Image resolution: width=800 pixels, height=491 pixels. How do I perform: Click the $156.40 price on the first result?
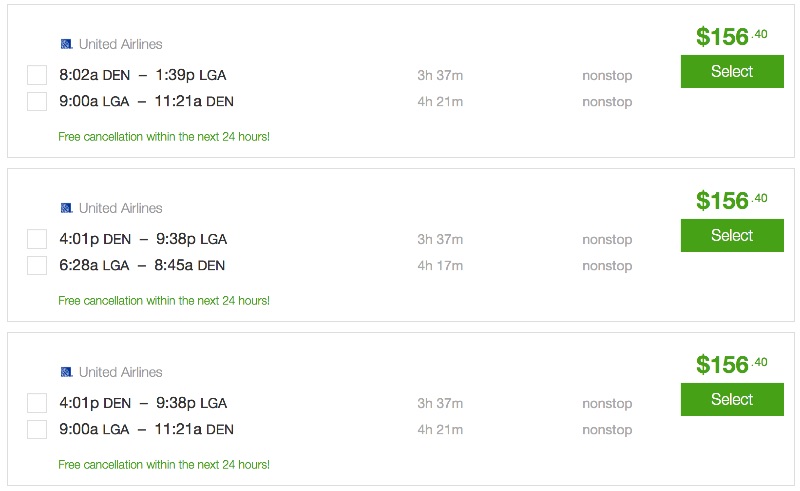tap(730, 36)
